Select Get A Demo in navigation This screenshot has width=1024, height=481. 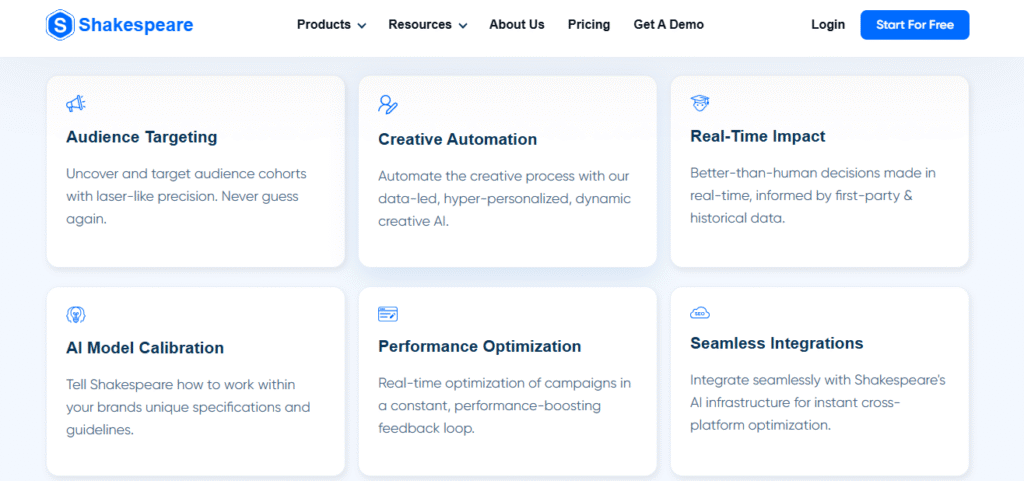[669, 25]
